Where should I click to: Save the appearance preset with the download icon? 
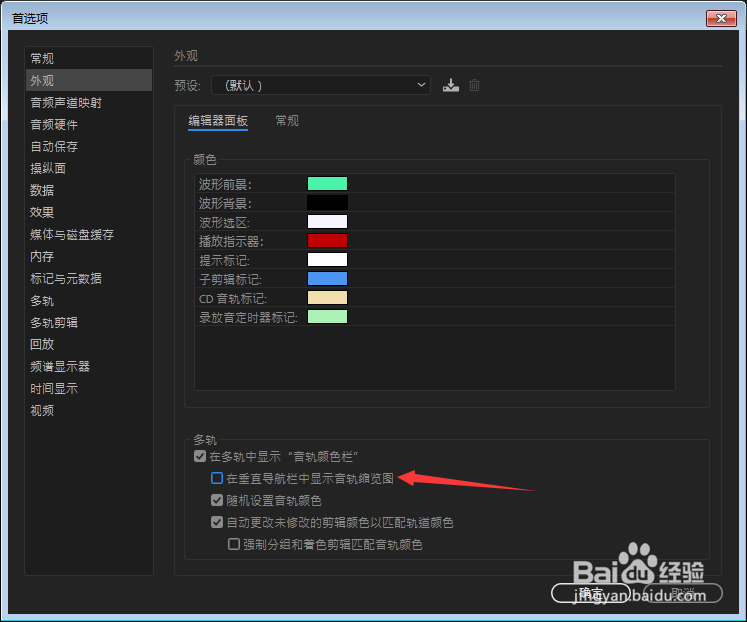(x=451, y=85)
